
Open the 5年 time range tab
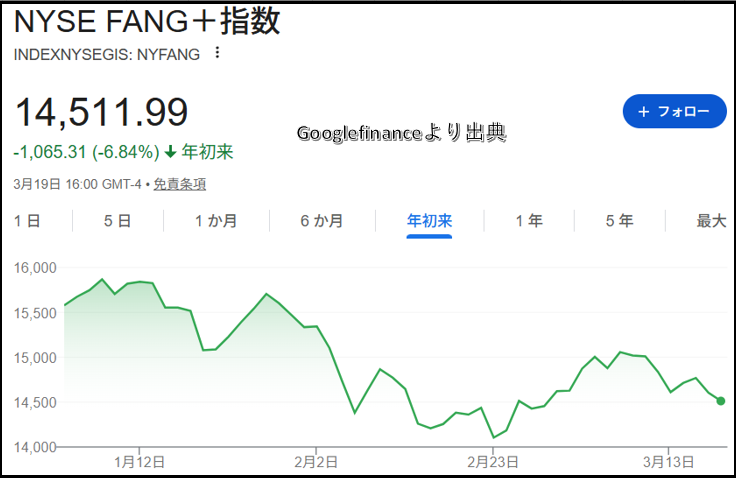(x=619, y=221)
